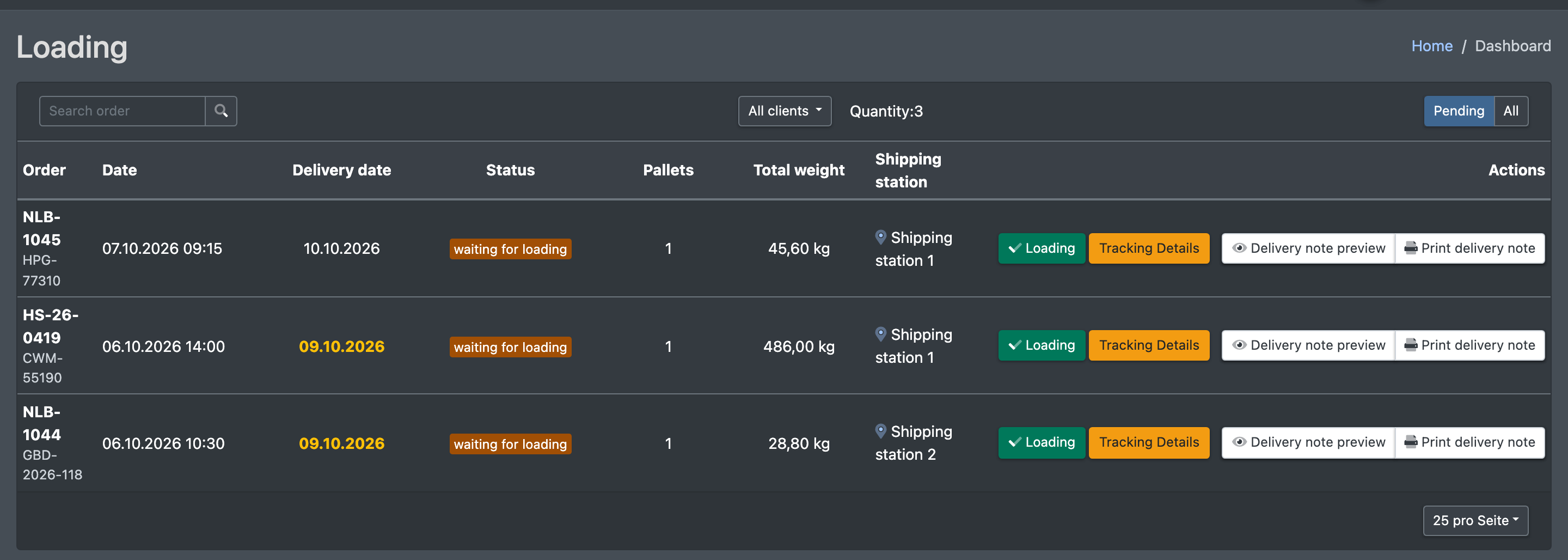Screen dimensions: 1568x560
Task: Switch filter to All orders
Action: (x=1511, y=111)
